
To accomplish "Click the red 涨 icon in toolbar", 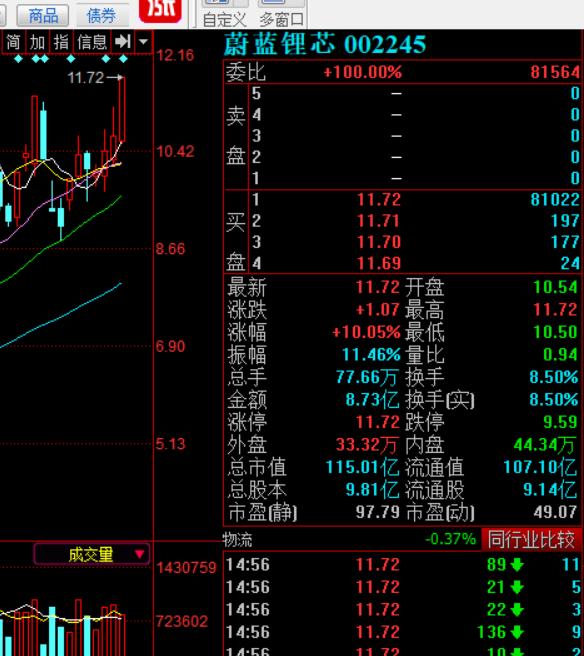I will [x=160, y=10].
